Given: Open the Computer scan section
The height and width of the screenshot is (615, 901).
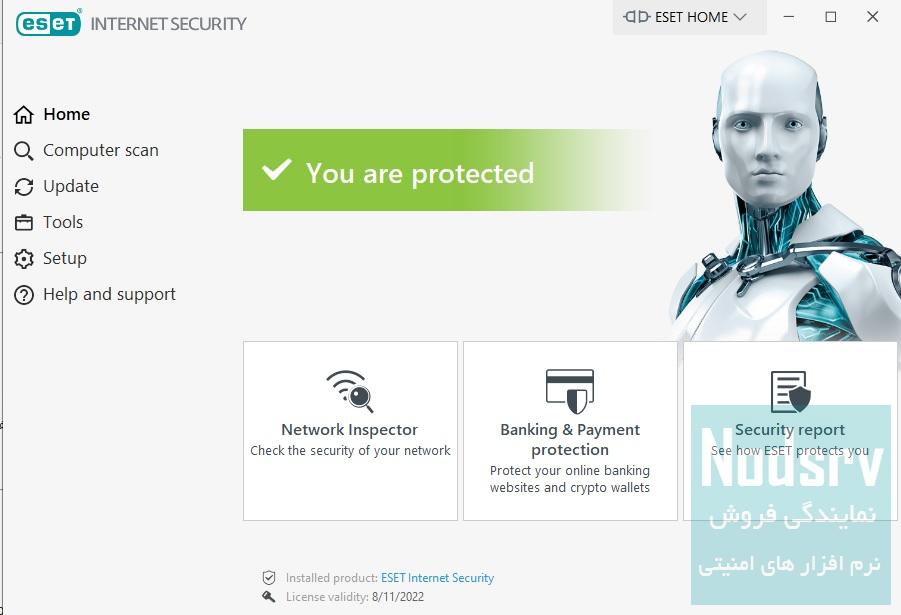Looking at the screenshot, I should [x=100, y=151].
